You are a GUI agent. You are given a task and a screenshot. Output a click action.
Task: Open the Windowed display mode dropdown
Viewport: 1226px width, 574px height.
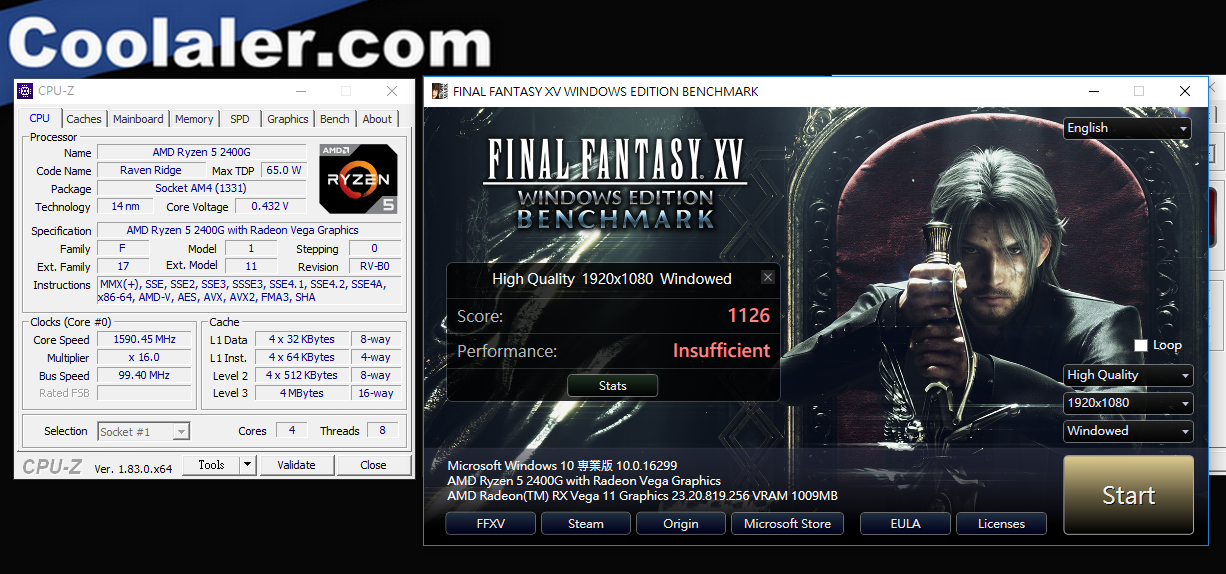point(1129,431)
